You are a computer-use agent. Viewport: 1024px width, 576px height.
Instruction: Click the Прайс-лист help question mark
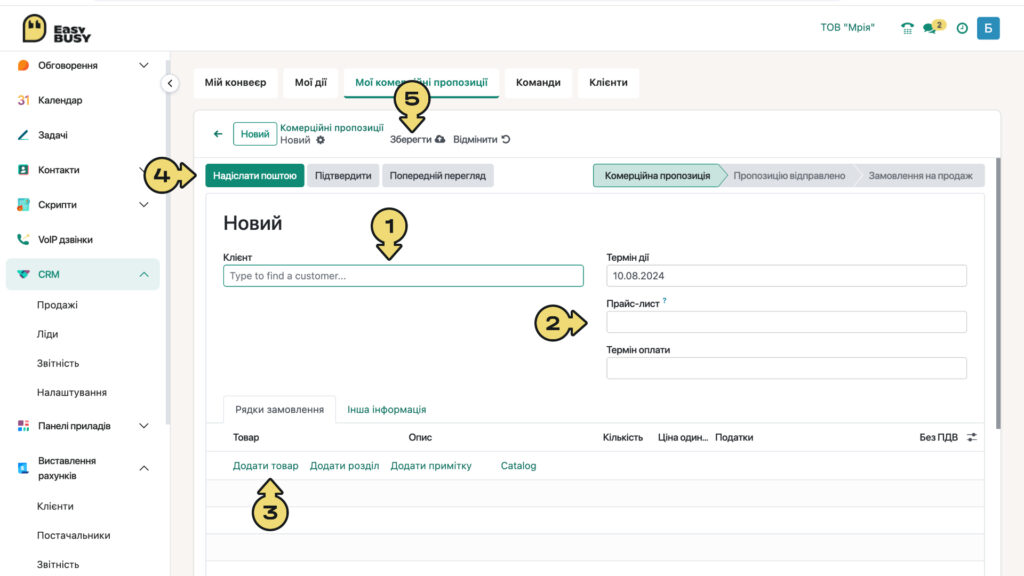point(664,300)
